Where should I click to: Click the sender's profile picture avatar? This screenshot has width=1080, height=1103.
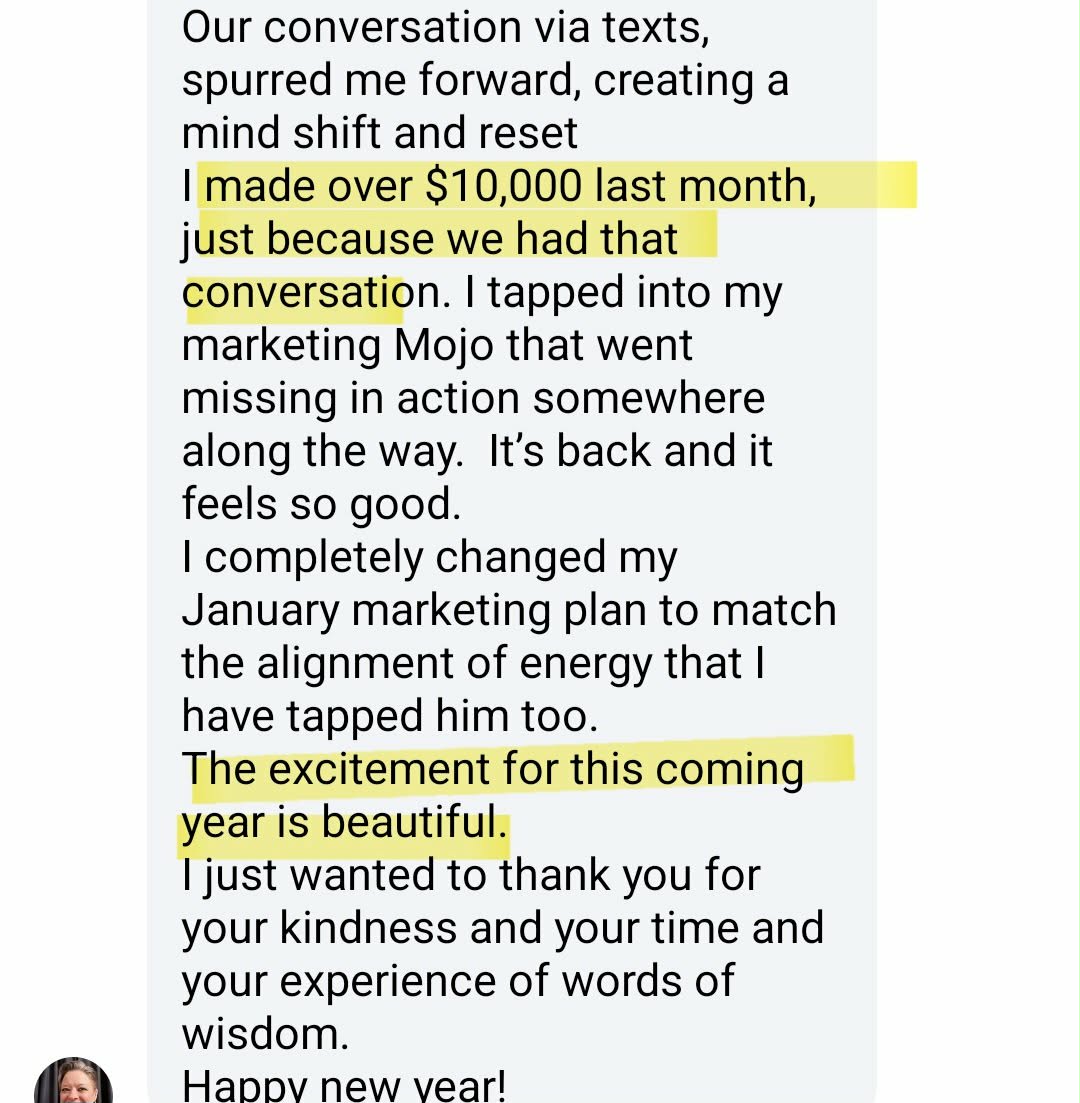[73, 1082]
